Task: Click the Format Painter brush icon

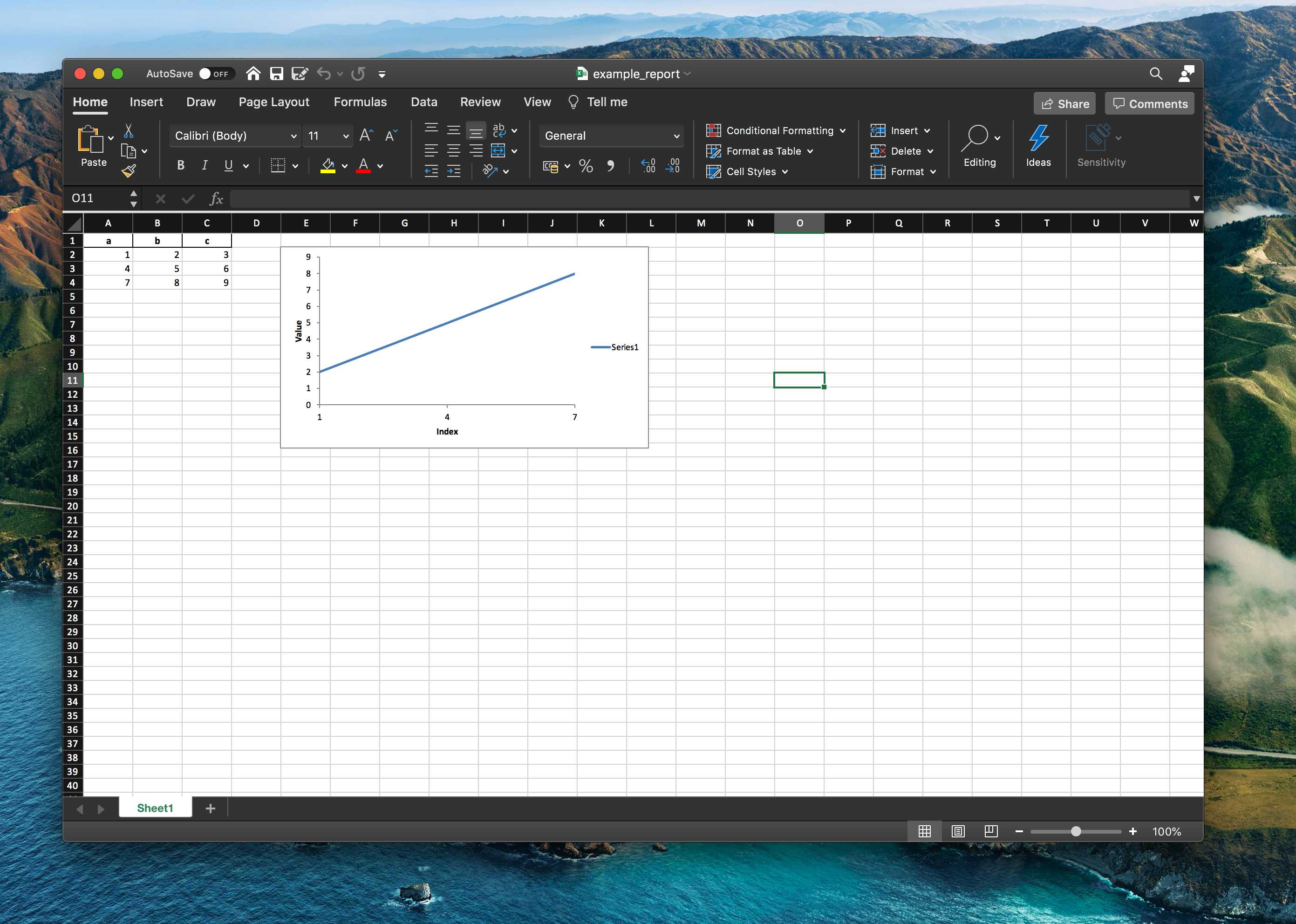Action: click(x=129, y=171)
